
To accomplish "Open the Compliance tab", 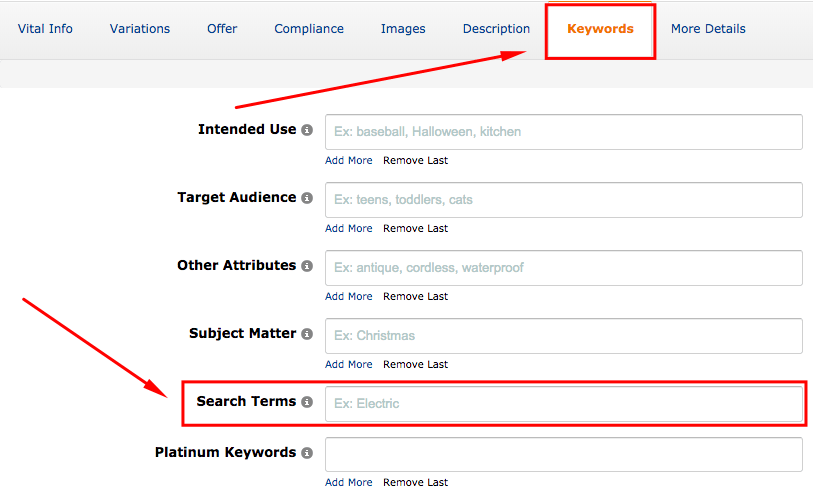I will (x=309, y=29).
